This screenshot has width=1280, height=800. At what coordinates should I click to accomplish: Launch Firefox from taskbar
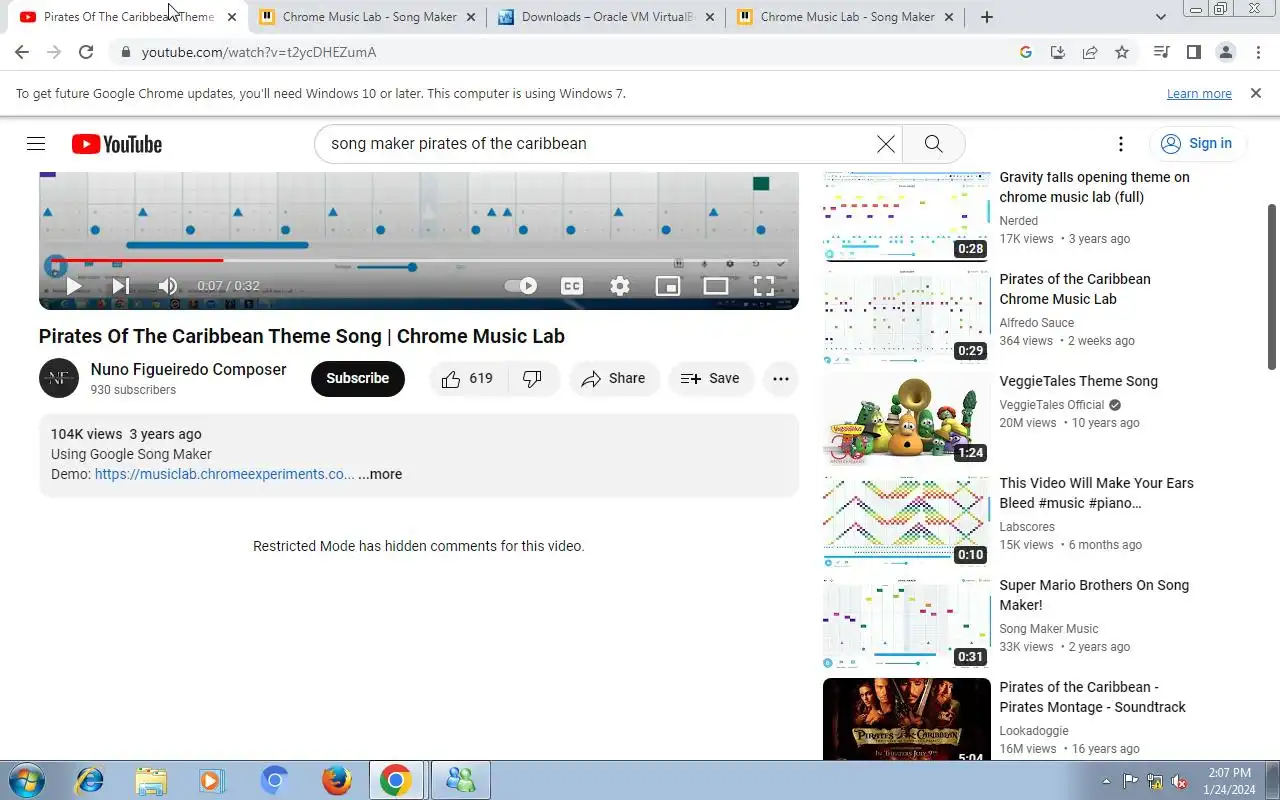tap(336, 780)
